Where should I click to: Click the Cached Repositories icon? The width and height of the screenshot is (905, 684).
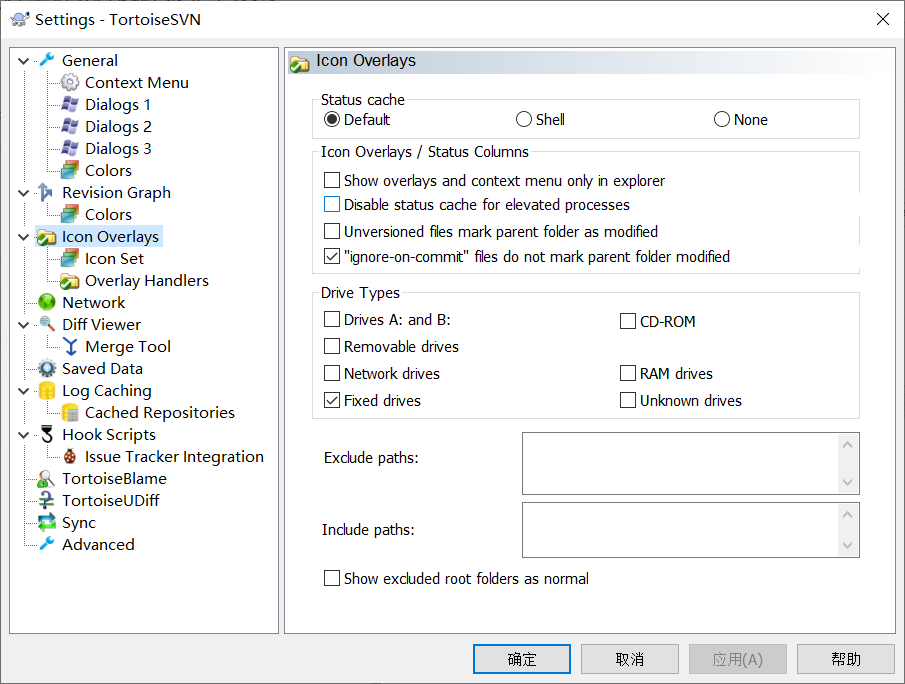click(x=70, y=412)
